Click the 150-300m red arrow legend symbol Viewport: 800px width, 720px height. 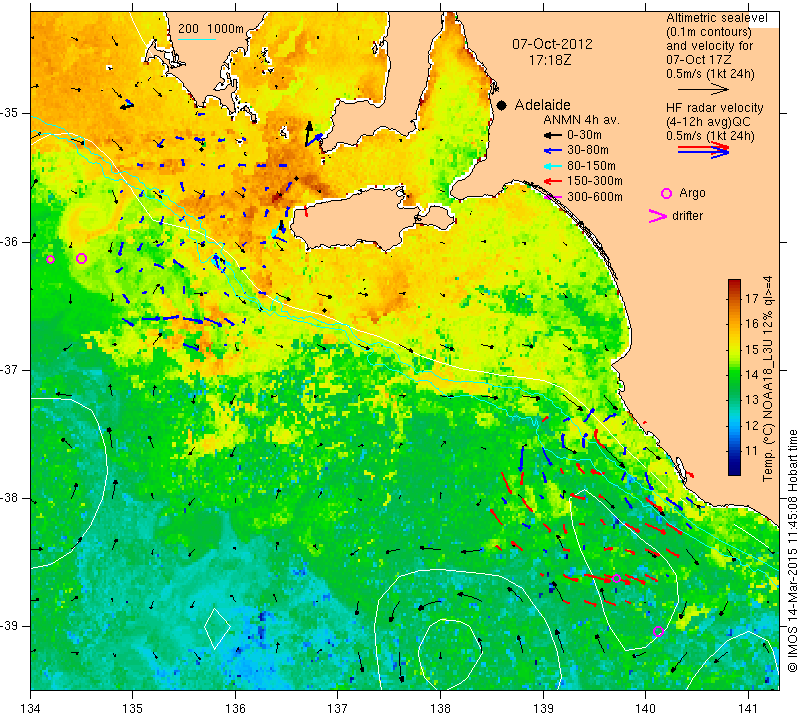[552, 181]
